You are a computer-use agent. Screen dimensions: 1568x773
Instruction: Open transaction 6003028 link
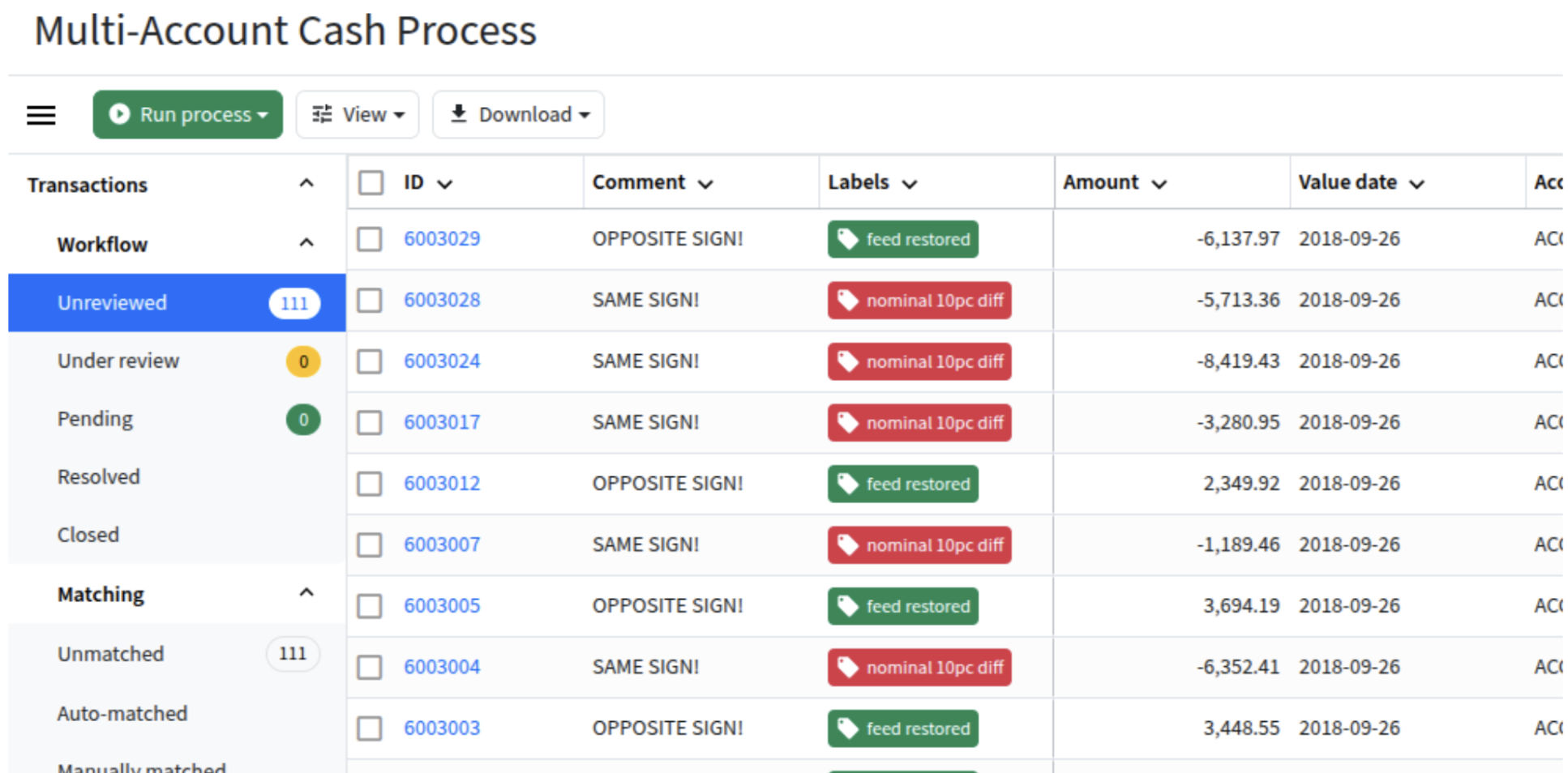[442, 300]
